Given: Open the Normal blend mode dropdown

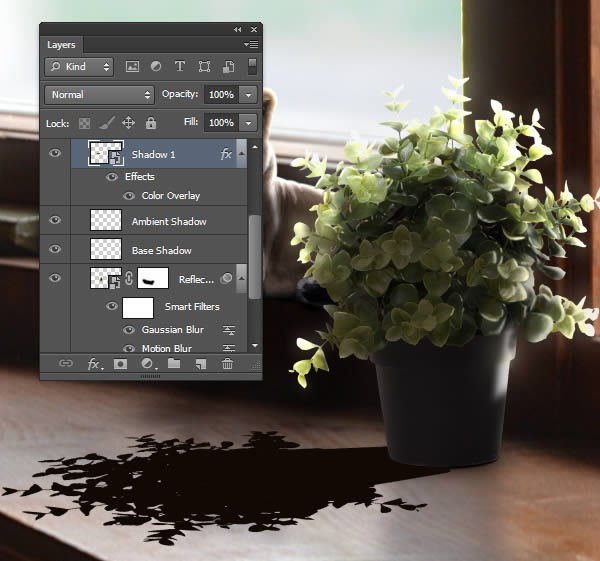Looking at the screenshot, I should tap(99, 95).
